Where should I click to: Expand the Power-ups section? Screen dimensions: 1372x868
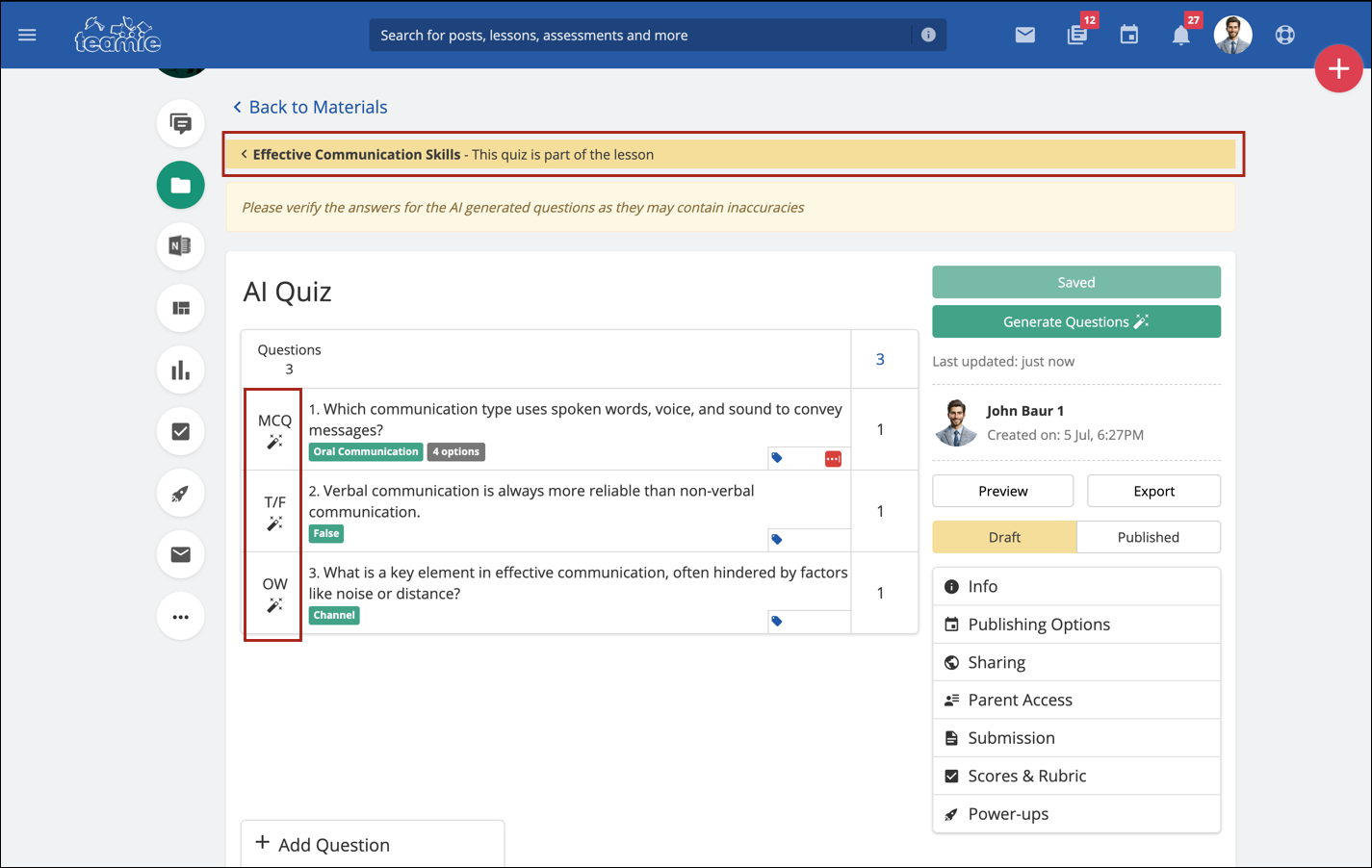[x=1076, y=814]
